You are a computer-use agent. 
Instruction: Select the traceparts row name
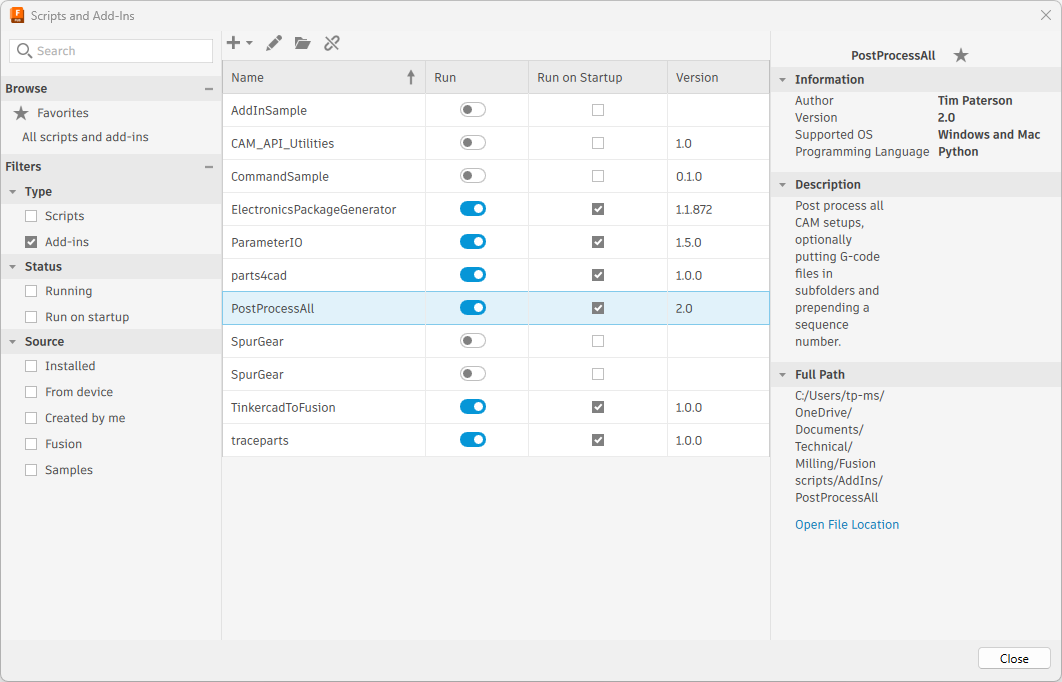[x=259, y=441]
